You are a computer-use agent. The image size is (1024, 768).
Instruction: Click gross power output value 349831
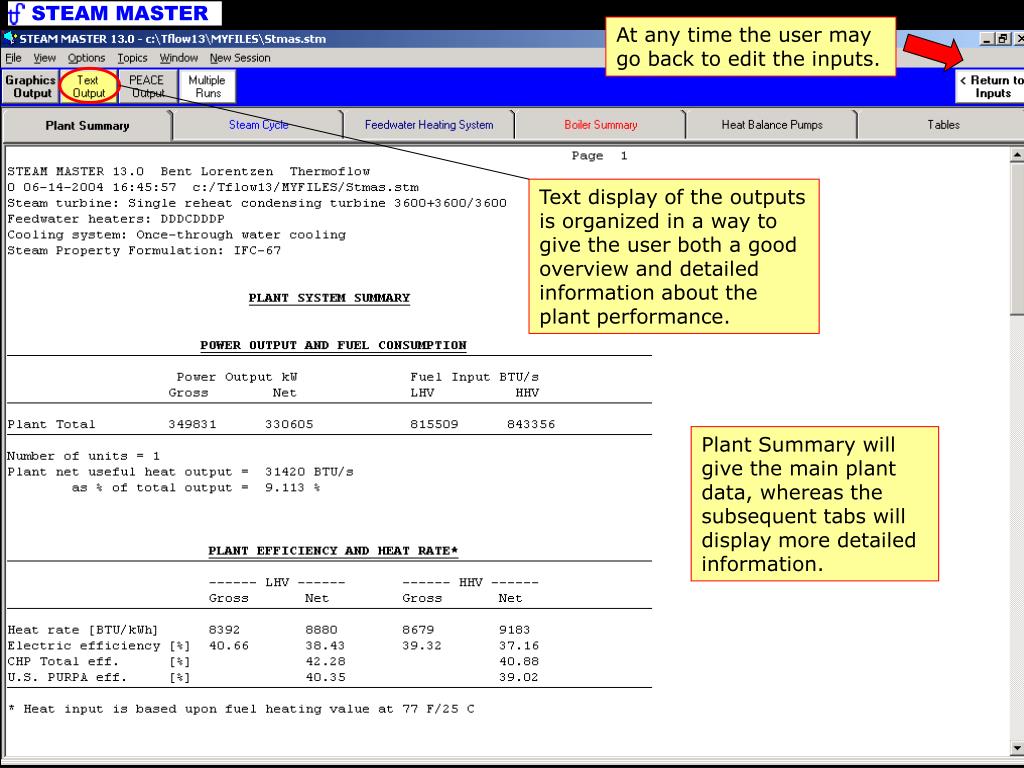click(192, 424)
